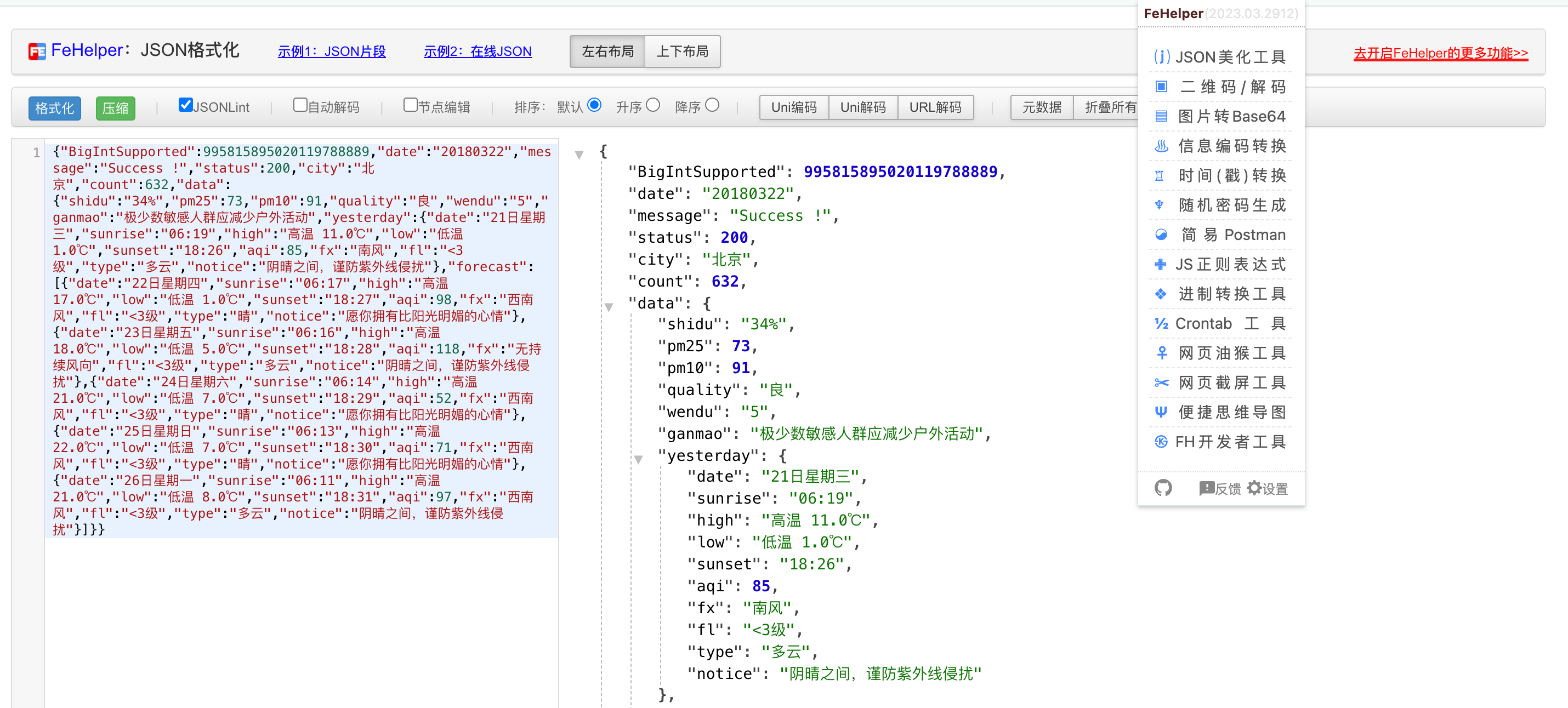Select the 图片转Base64 icon
1568x708 pixels.
pos(1161,116)
